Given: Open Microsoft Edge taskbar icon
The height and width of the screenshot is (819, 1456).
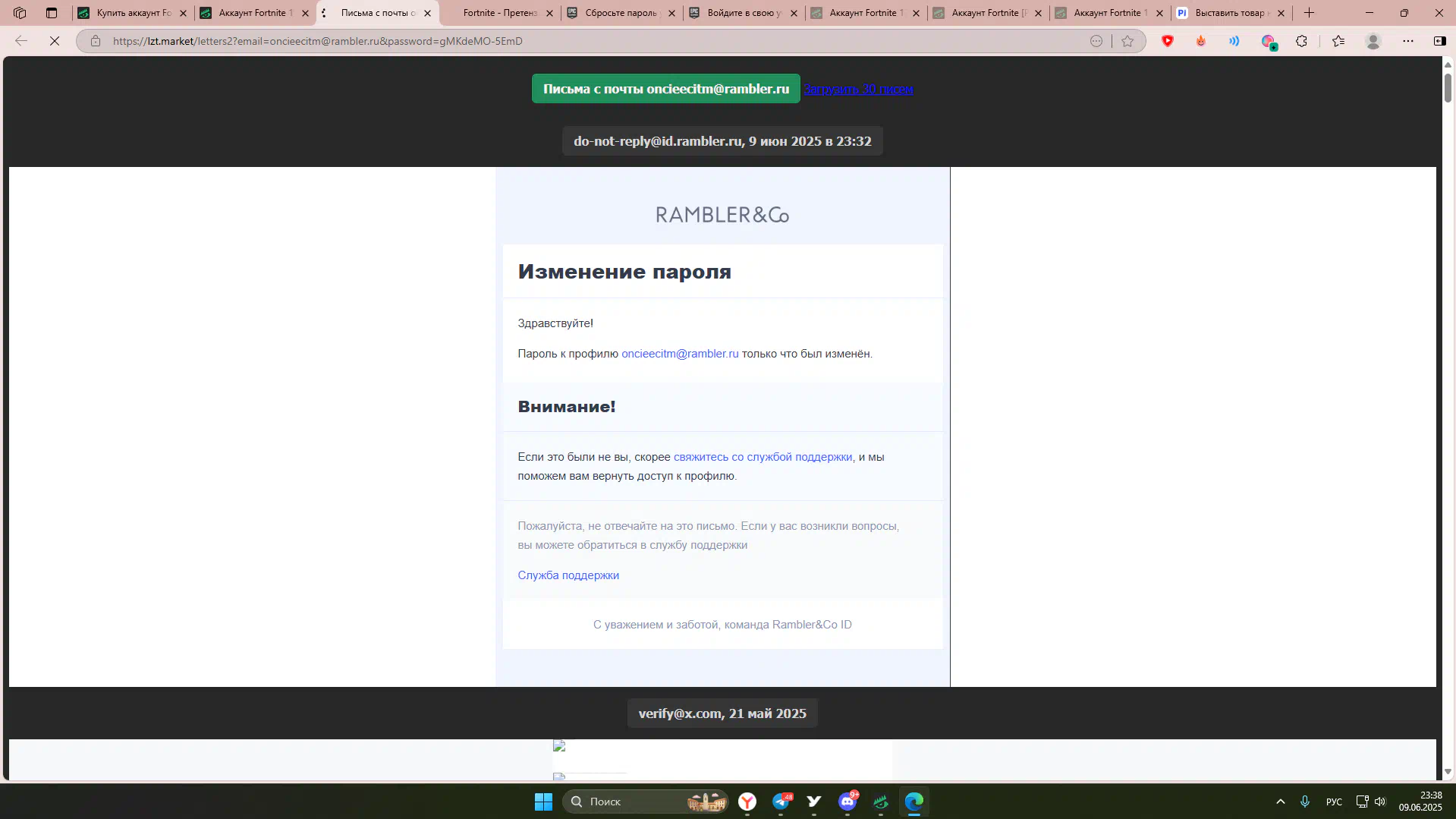Looking at the screenshot, I should tap(914, 802).
